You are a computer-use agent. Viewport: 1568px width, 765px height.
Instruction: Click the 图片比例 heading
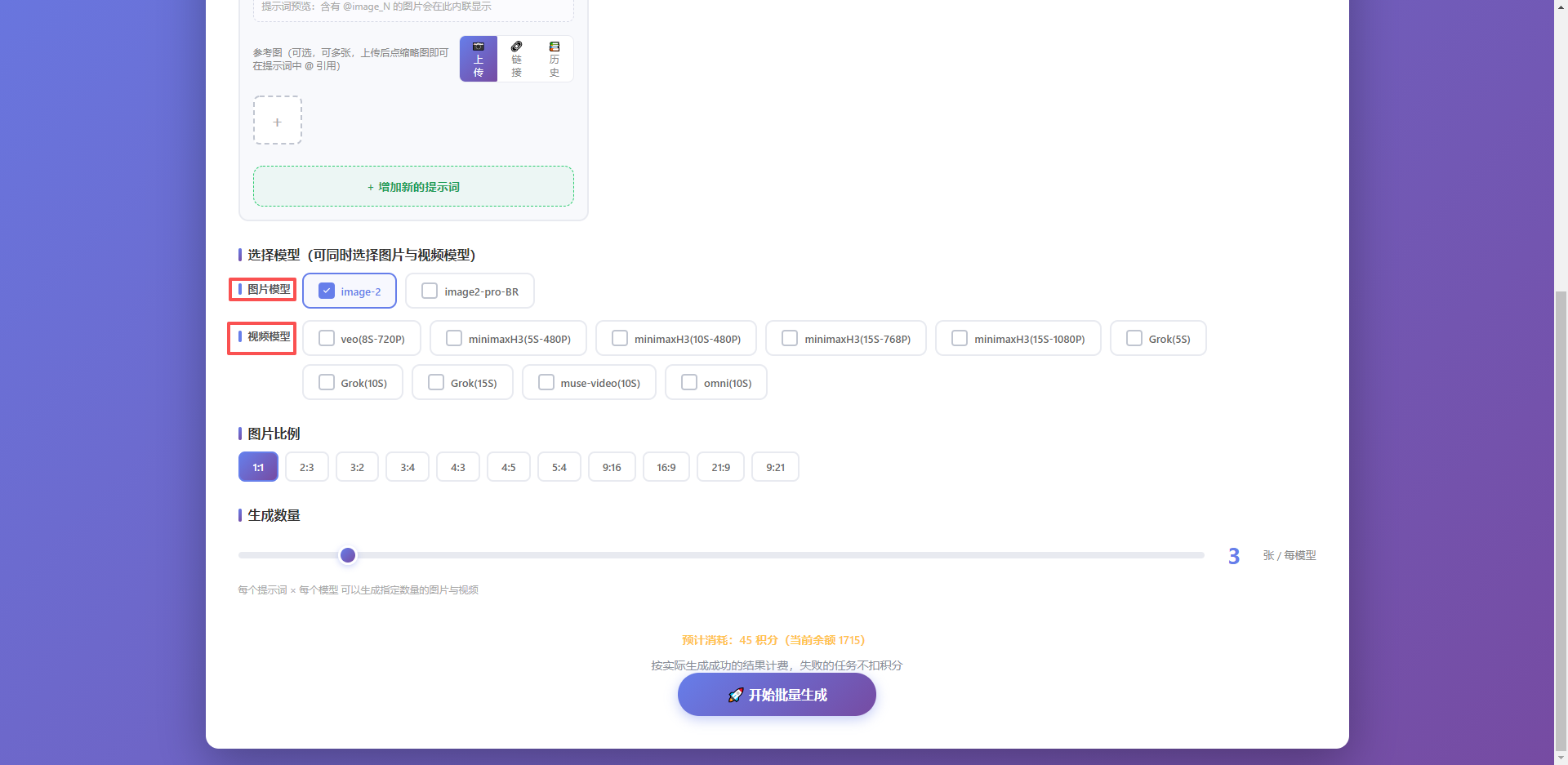coord(274,434)
